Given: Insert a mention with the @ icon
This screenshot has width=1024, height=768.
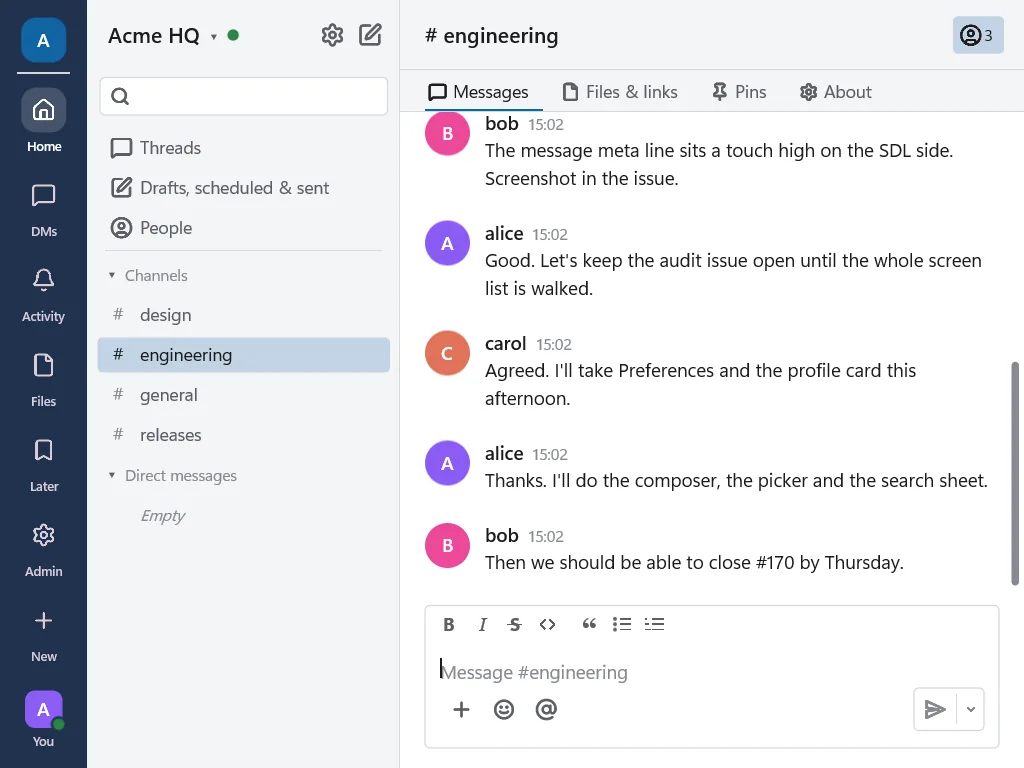Looking at the screenshot, I should point(546,709).
